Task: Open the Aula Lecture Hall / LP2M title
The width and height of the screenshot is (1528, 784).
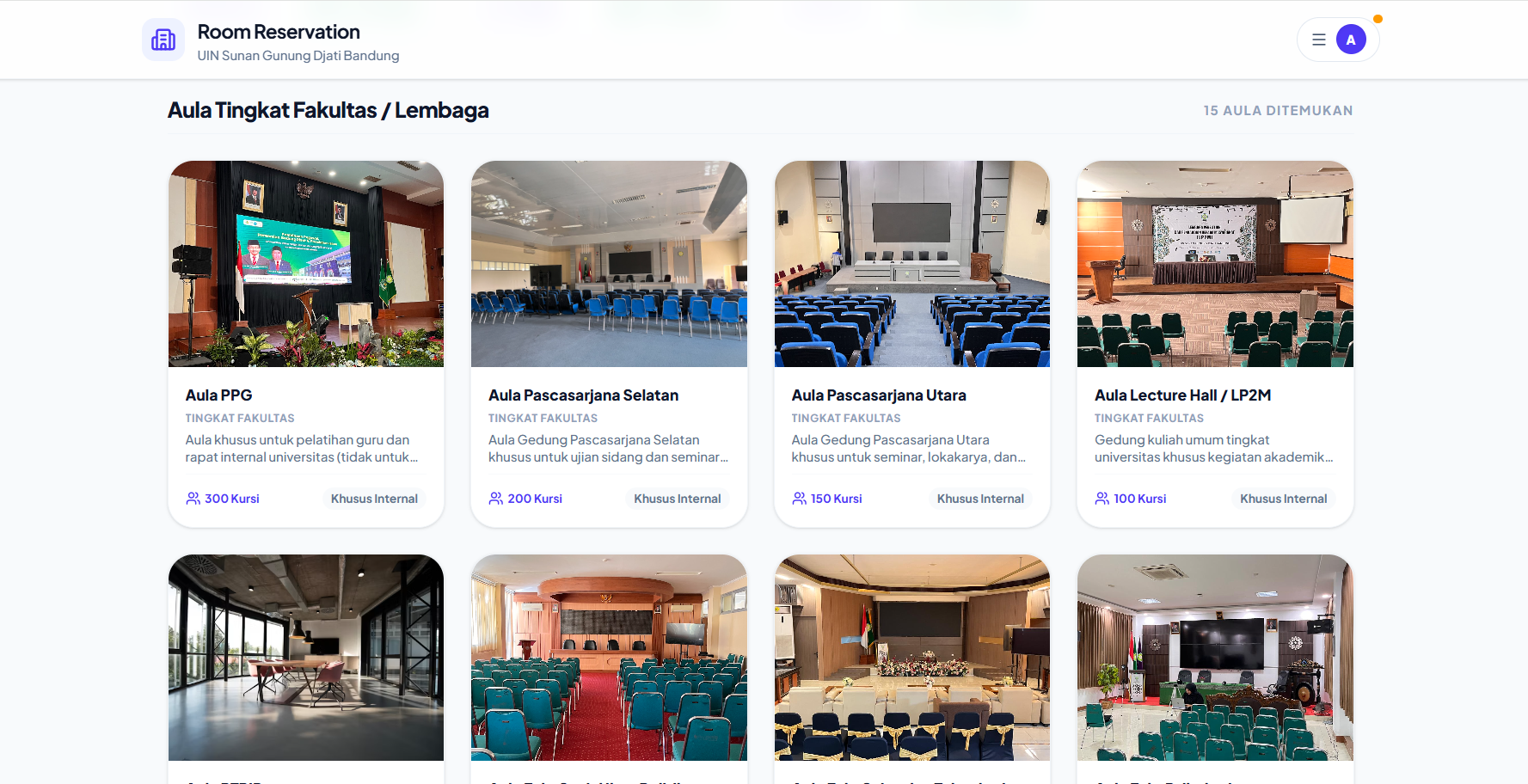Action: click(x=1182, y=395)
